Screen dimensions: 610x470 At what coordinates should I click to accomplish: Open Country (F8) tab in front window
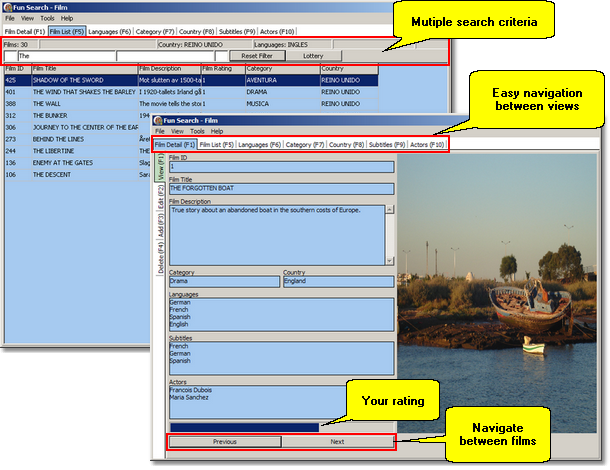tap(346, 145)
